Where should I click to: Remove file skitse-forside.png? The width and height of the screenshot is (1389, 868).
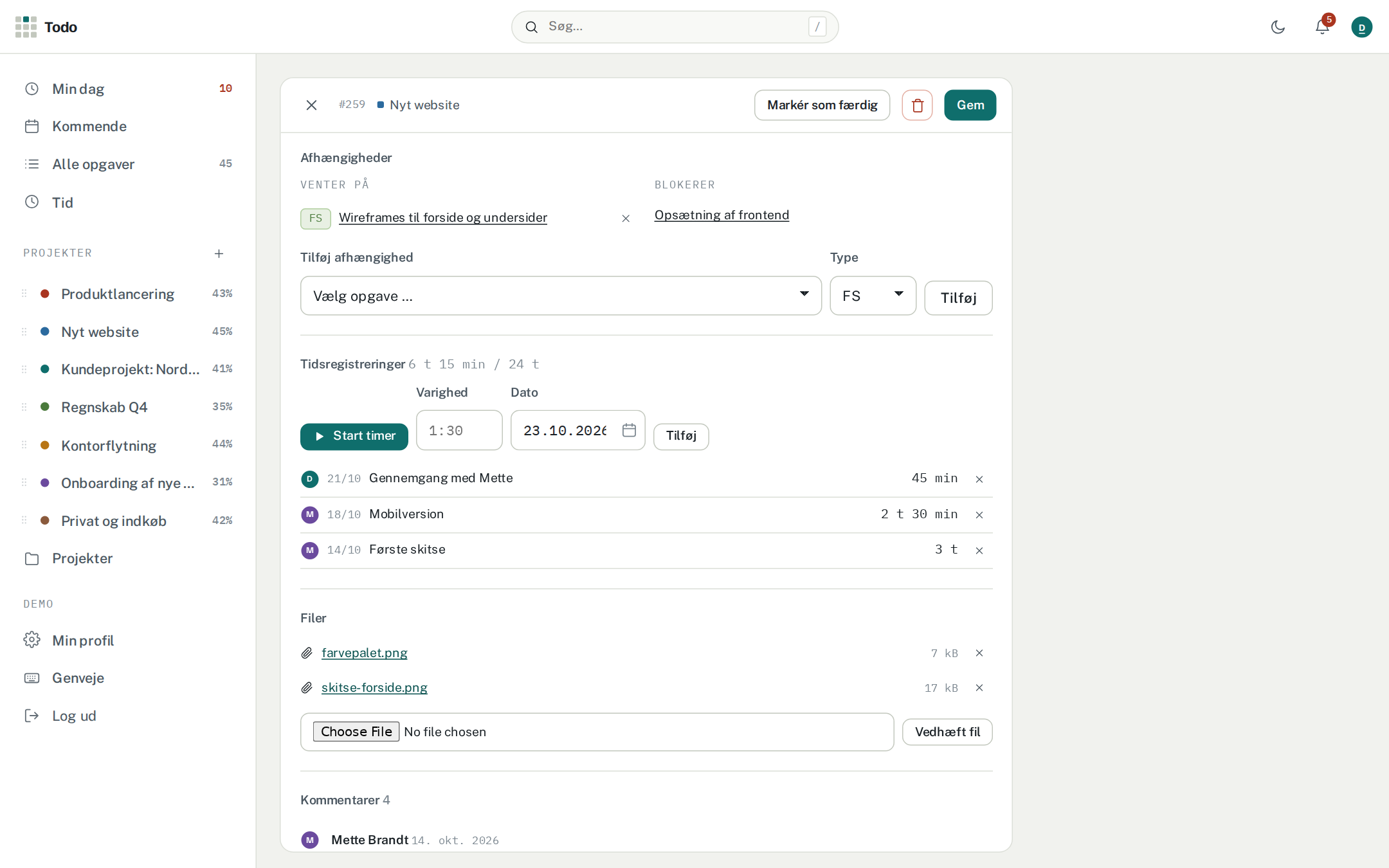pyautogui.click(x=979, y=688)
